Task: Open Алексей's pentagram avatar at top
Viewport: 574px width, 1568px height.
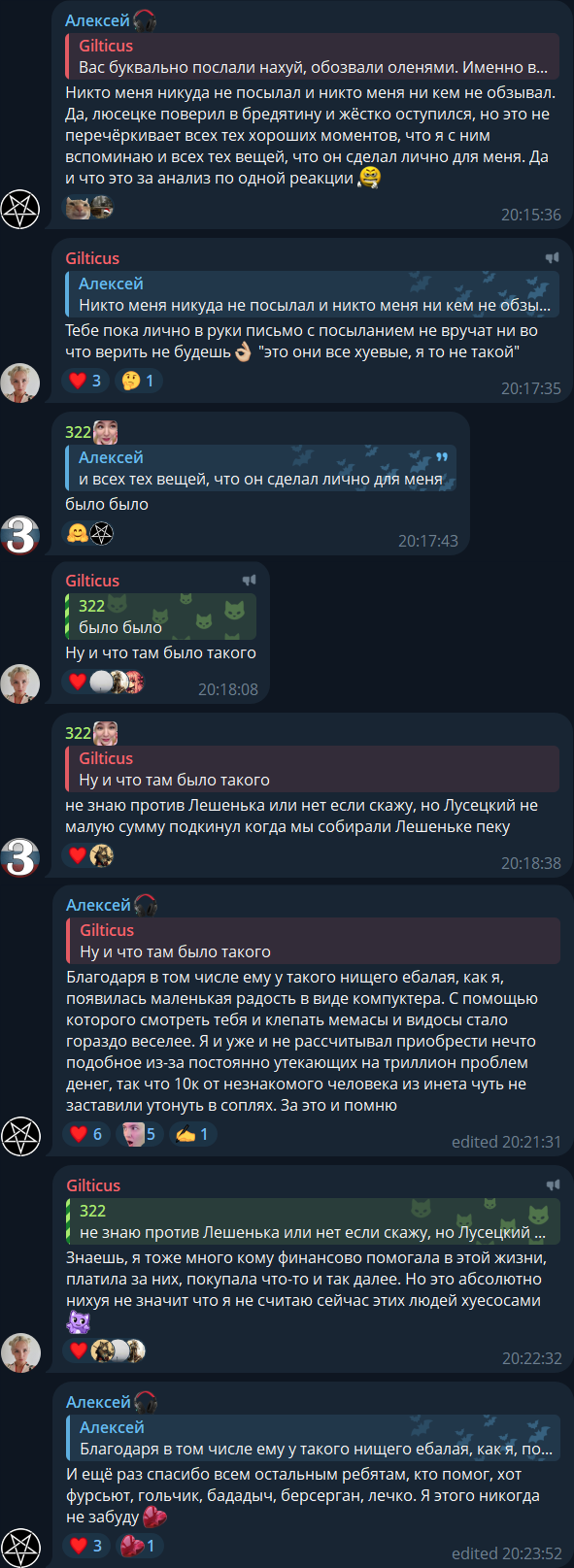Action: tap(19, 209)
